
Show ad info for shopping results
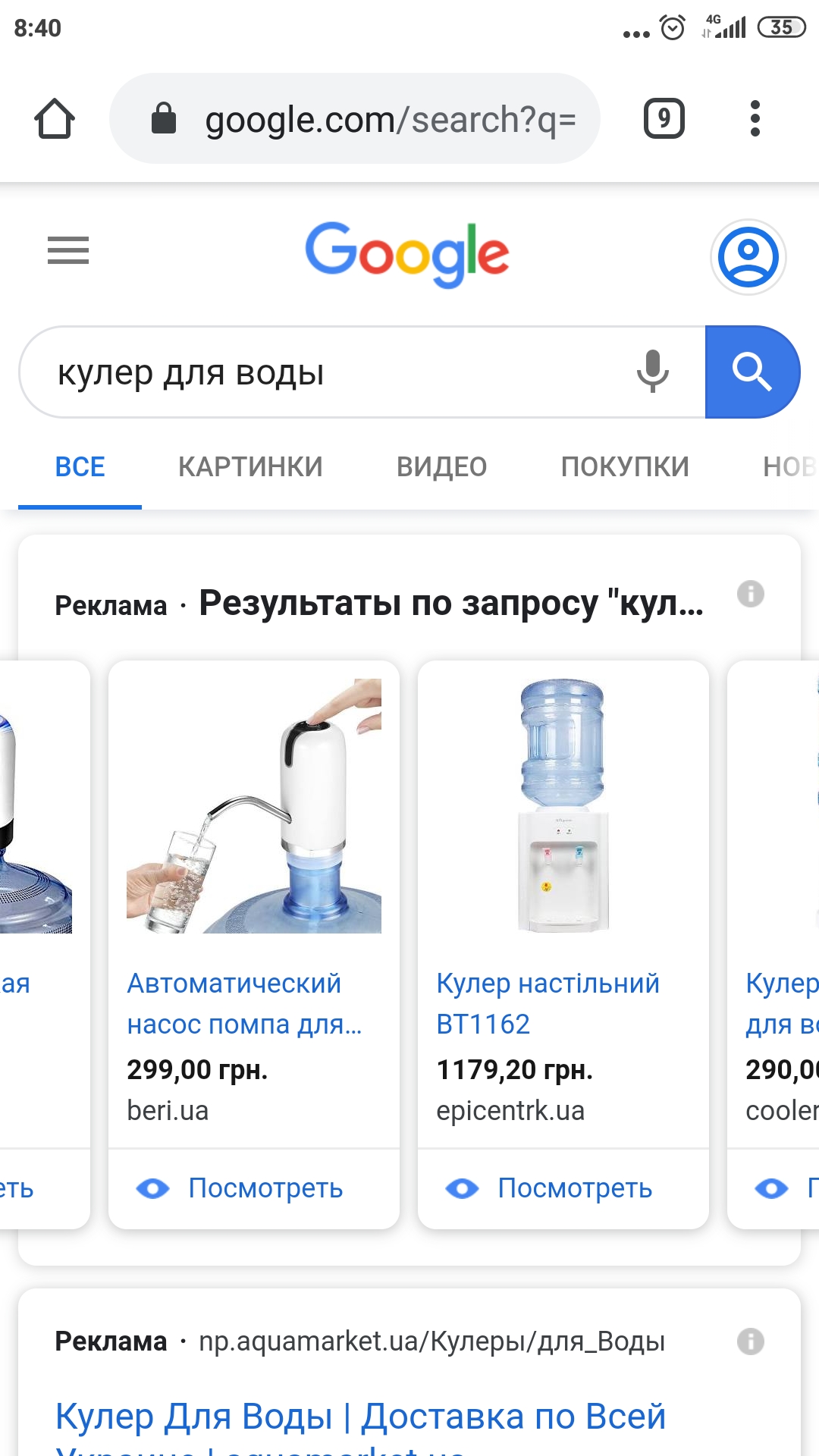click(751, 594)
